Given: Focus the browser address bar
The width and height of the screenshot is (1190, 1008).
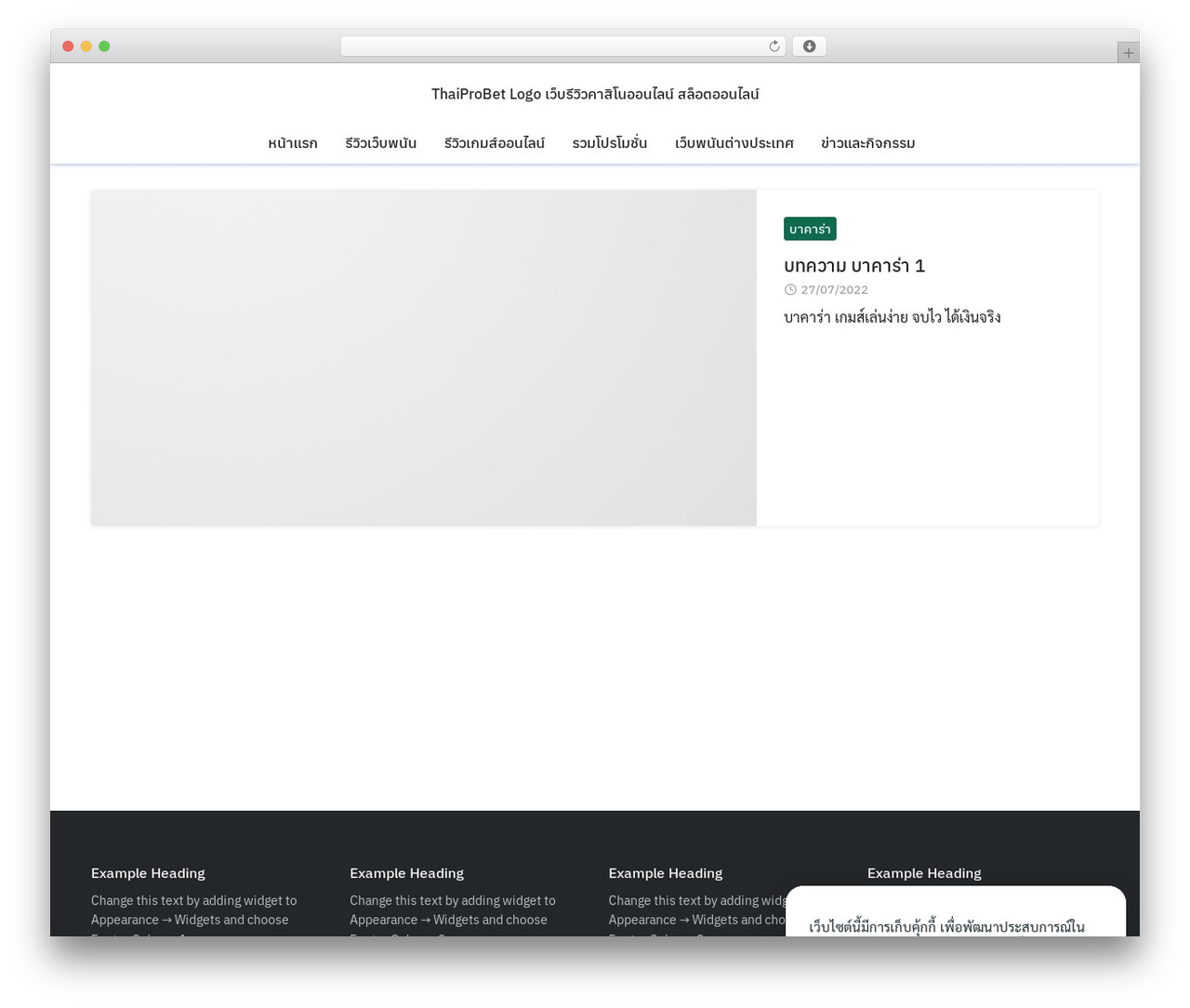Looking at the screenshot, I should click(x=562, y=46).
